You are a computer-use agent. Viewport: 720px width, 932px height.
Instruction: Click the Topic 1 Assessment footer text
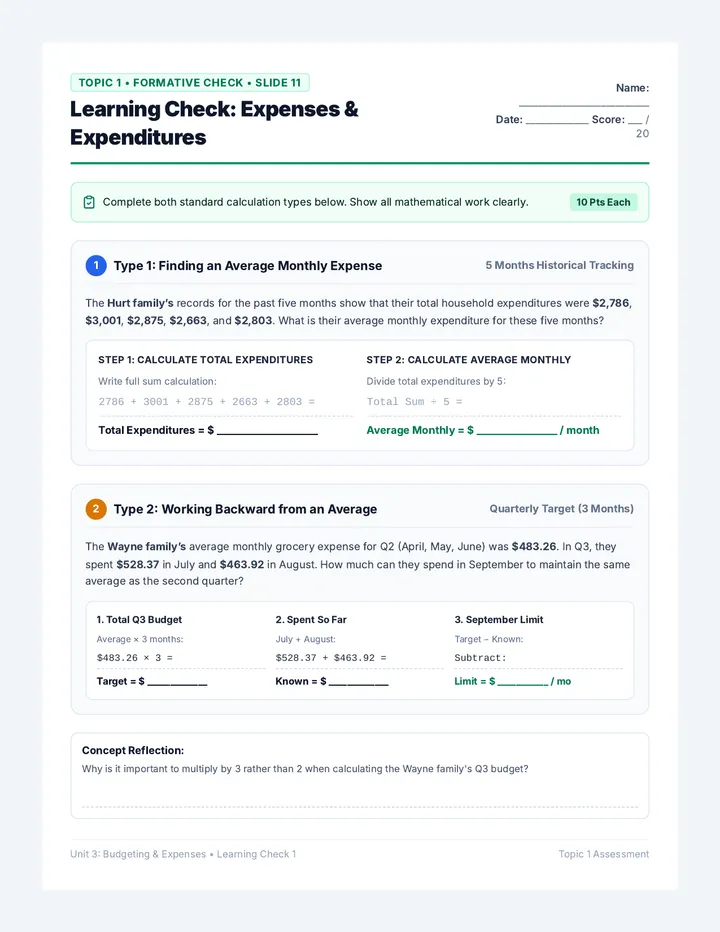pyautogui.click(x=603, y=854)
